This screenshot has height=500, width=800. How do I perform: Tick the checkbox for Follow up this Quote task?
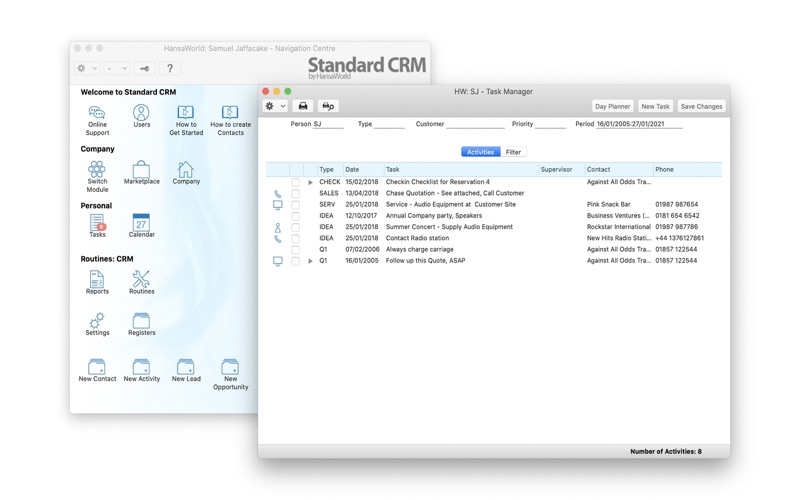click(295, 261)
